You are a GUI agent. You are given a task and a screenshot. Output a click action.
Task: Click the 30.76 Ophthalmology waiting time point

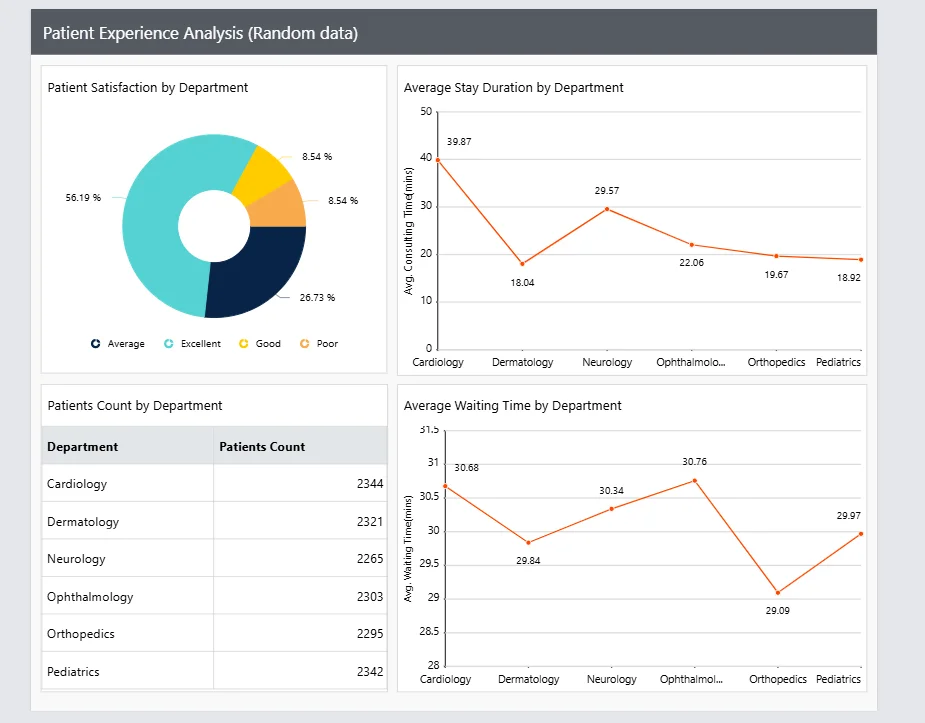[694, 481]
